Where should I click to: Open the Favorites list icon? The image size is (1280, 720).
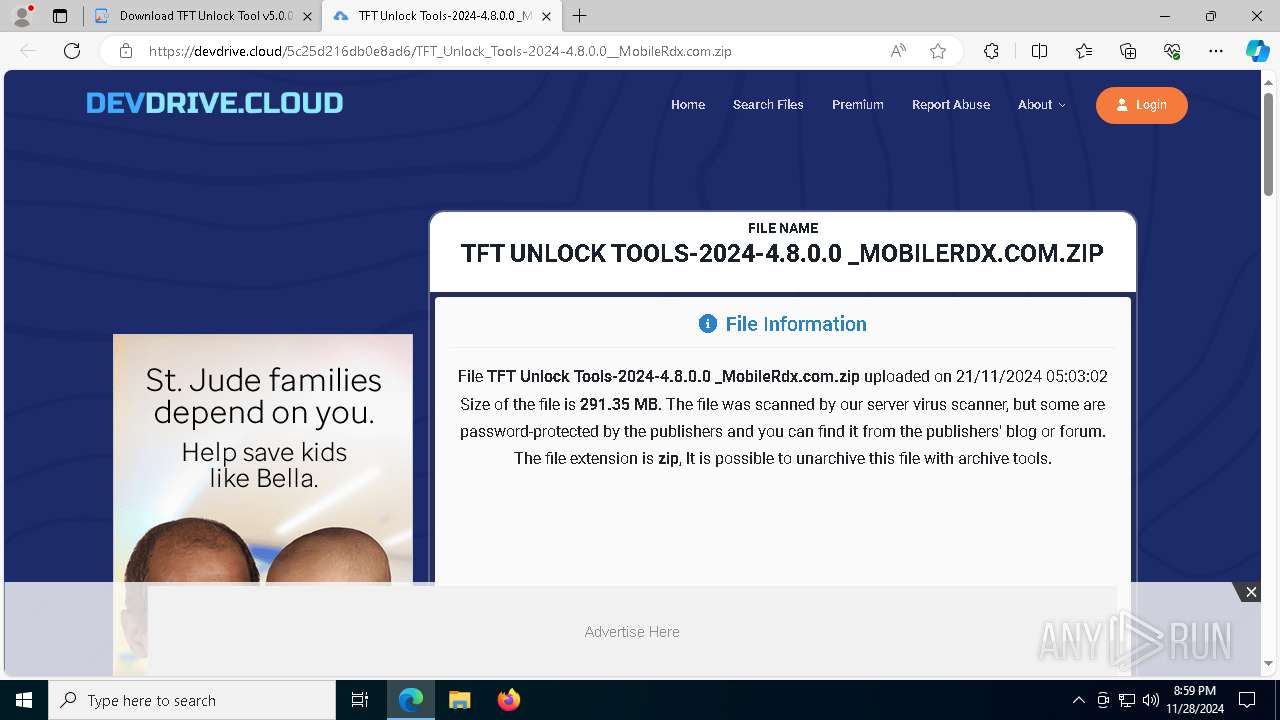coord(1084,51)
